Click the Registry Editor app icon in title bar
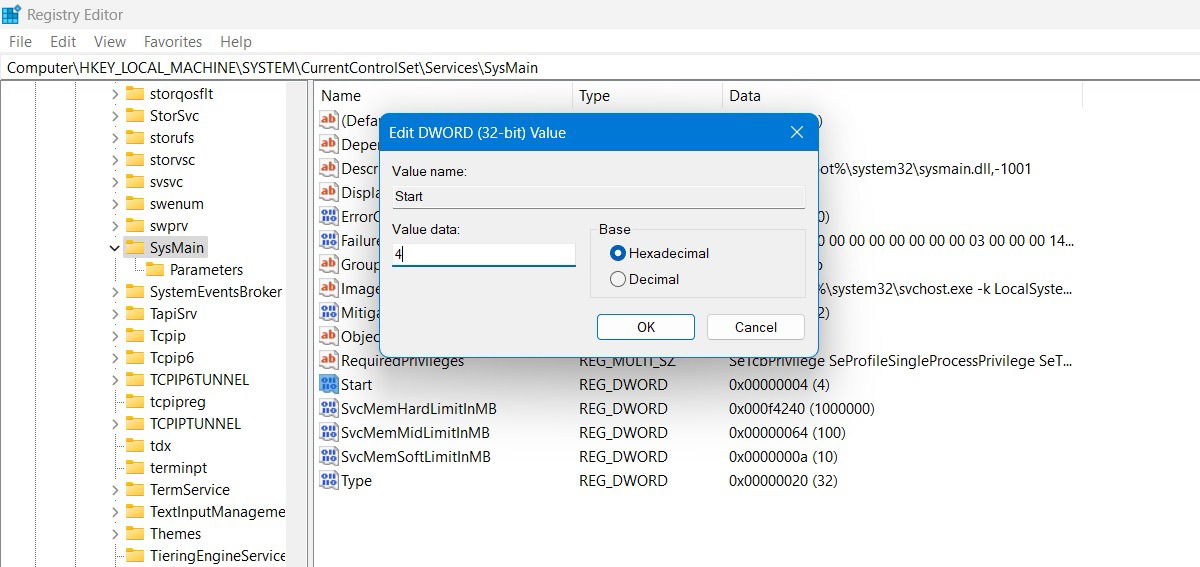 12,14
